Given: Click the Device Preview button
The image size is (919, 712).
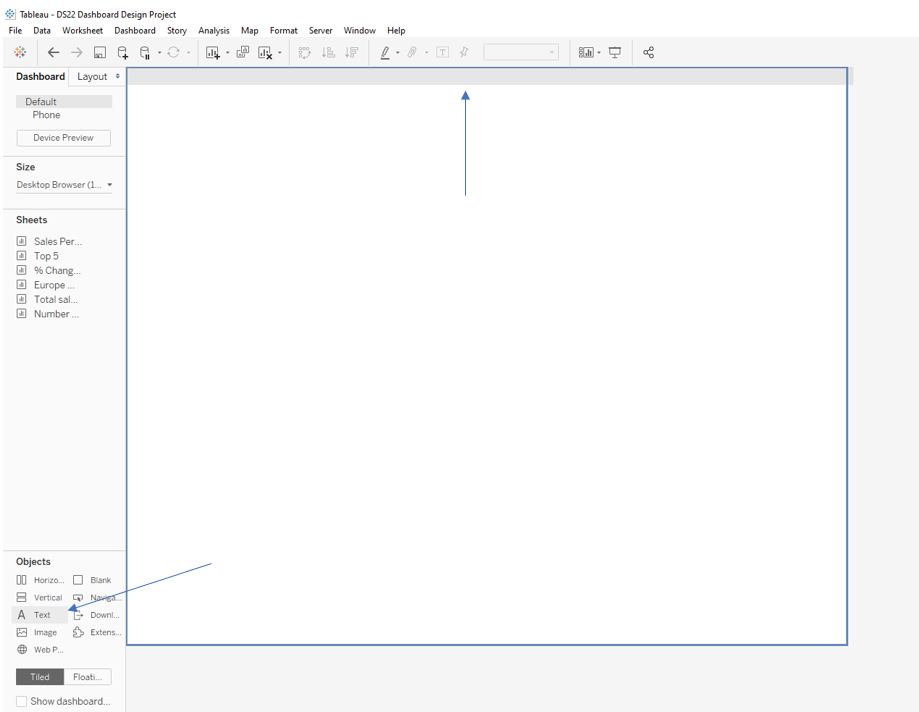Looking at the screenshot, I should pos(63,138).
